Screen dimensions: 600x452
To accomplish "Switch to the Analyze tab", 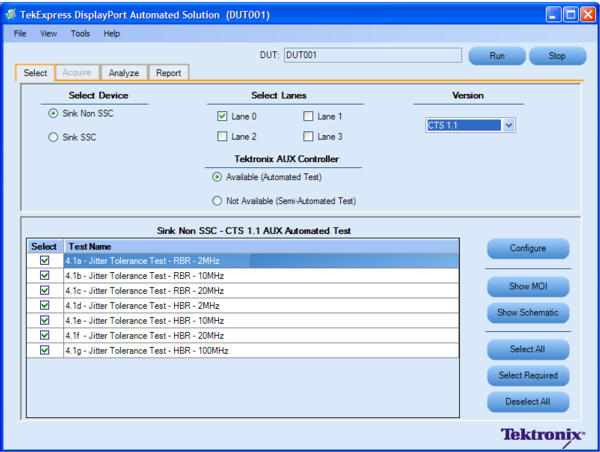I will click(x=124, y=73).
